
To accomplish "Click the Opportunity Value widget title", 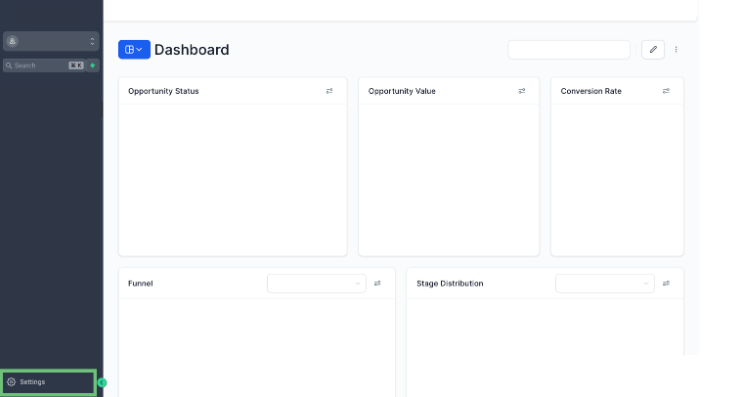I will click(x=402, y=91).
